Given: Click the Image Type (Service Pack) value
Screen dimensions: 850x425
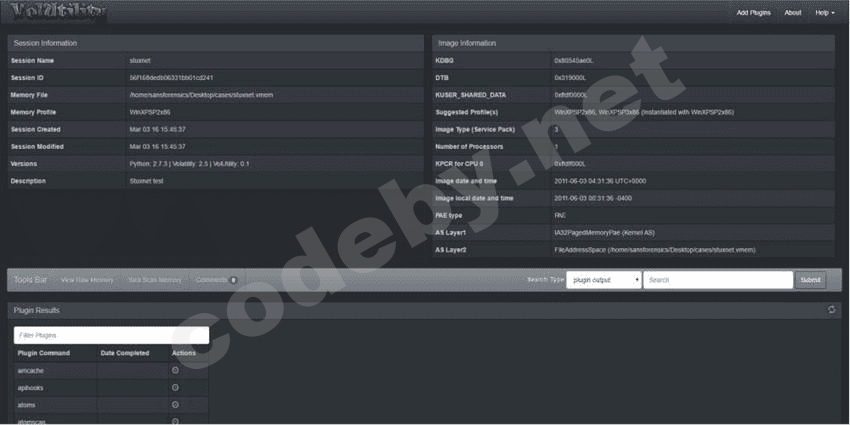Looking at the screenshot, I should [x=556, y=130].
